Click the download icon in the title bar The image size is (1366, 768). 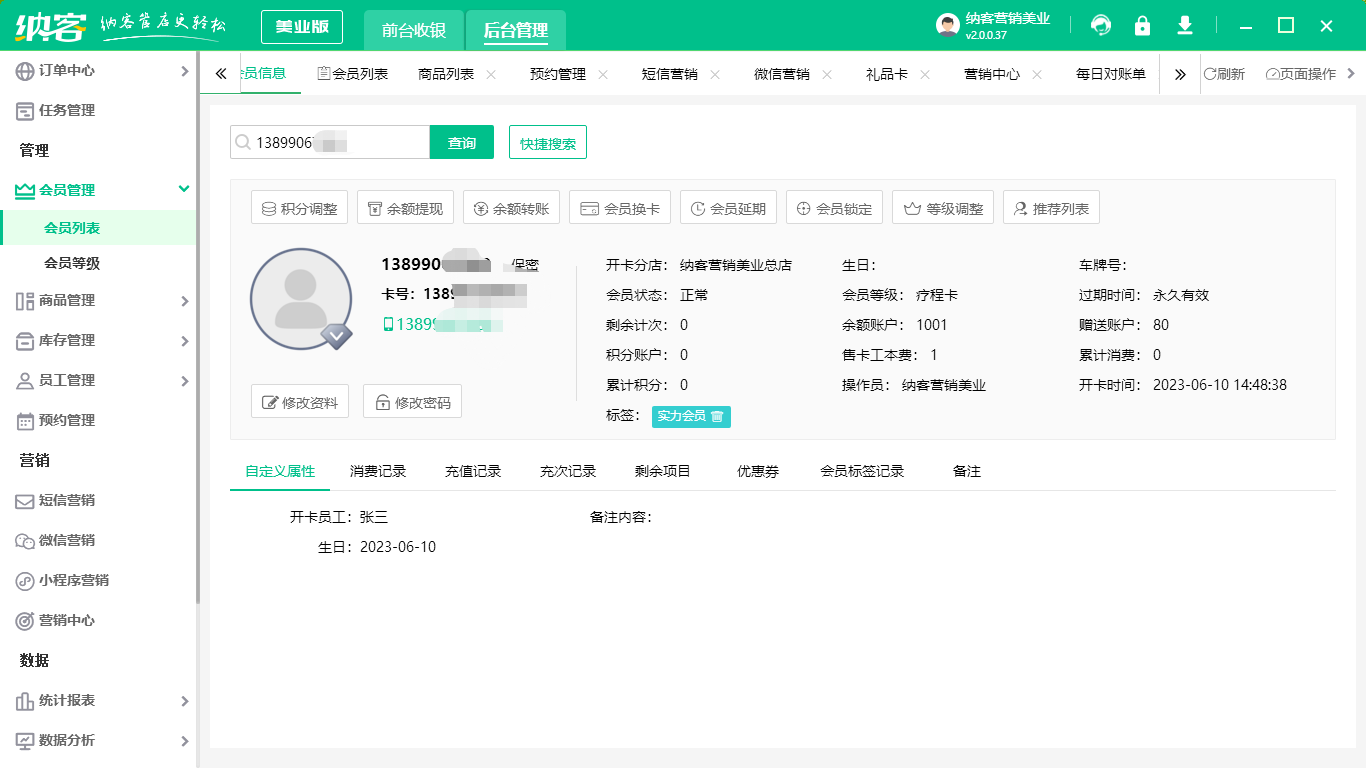[1184, 25]
